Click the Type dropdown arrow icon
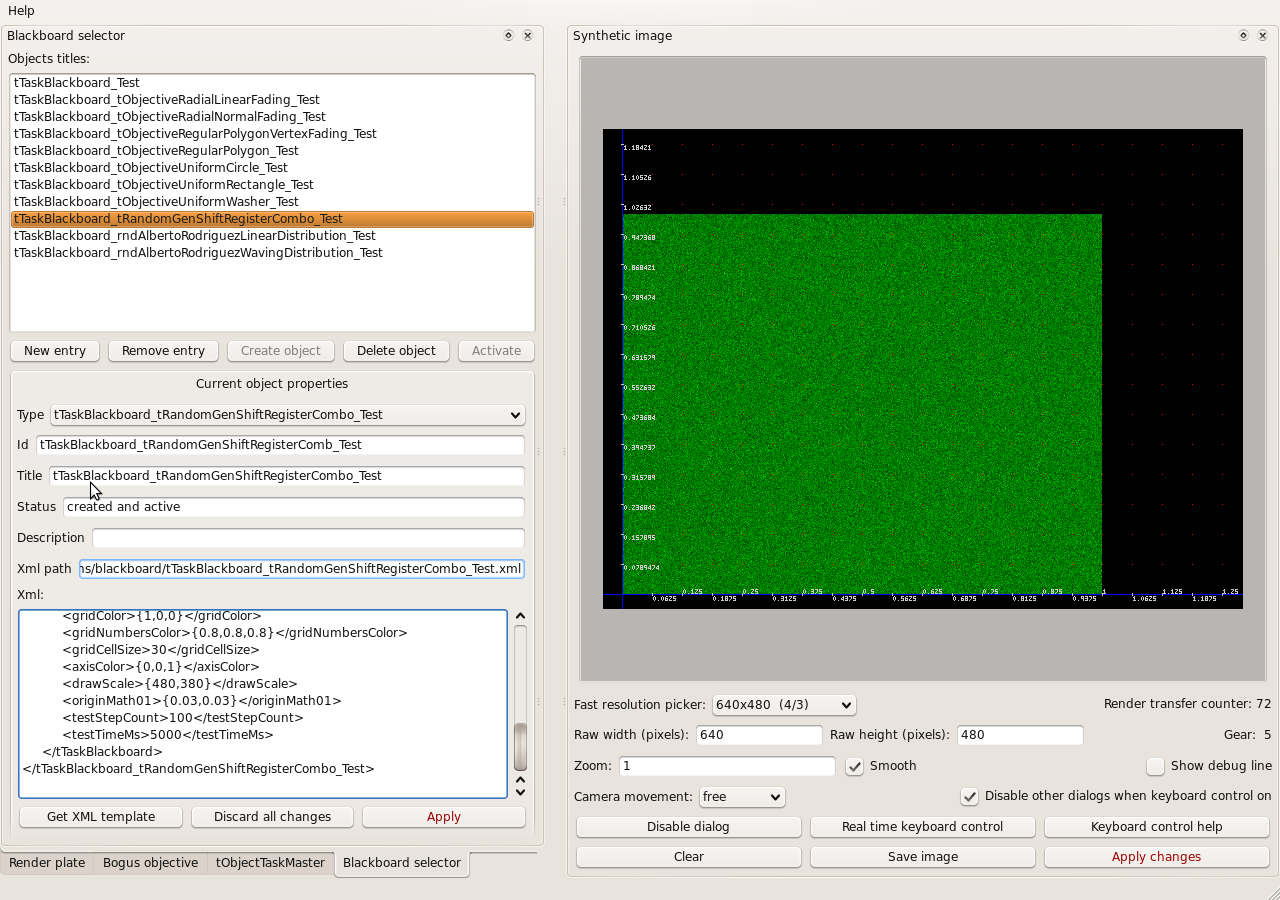This screenshot has width=1280, height=900. point(514,415)
